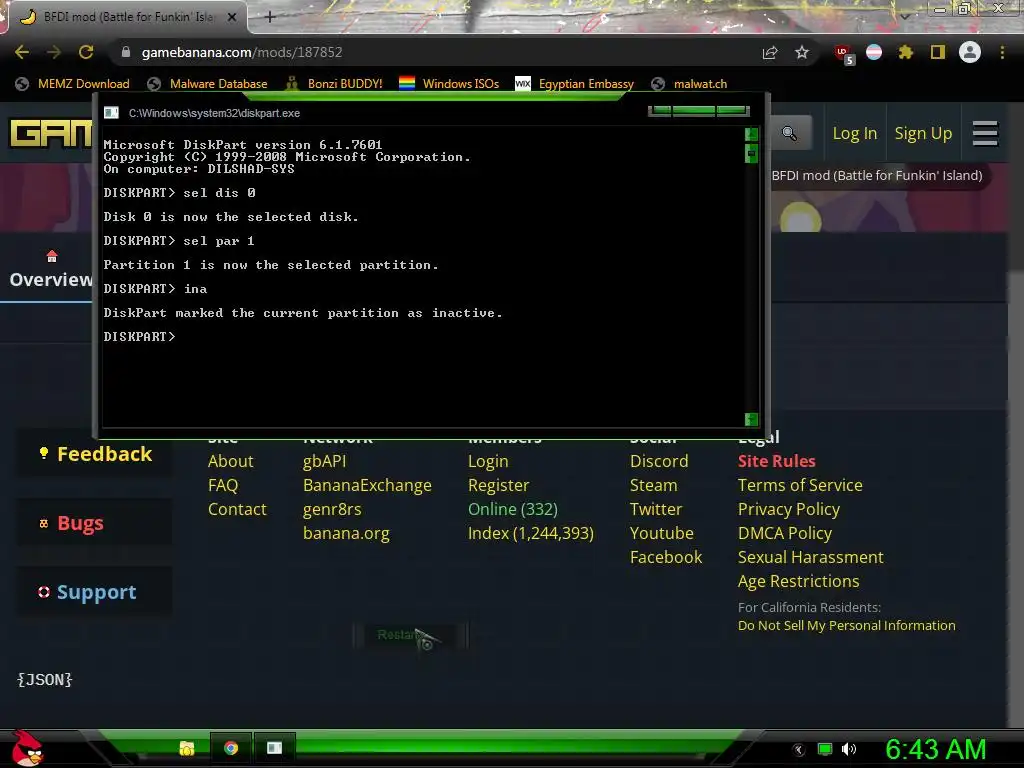
Task: Click the diskpart window title bar icon
Action: (x=112, y=113)
